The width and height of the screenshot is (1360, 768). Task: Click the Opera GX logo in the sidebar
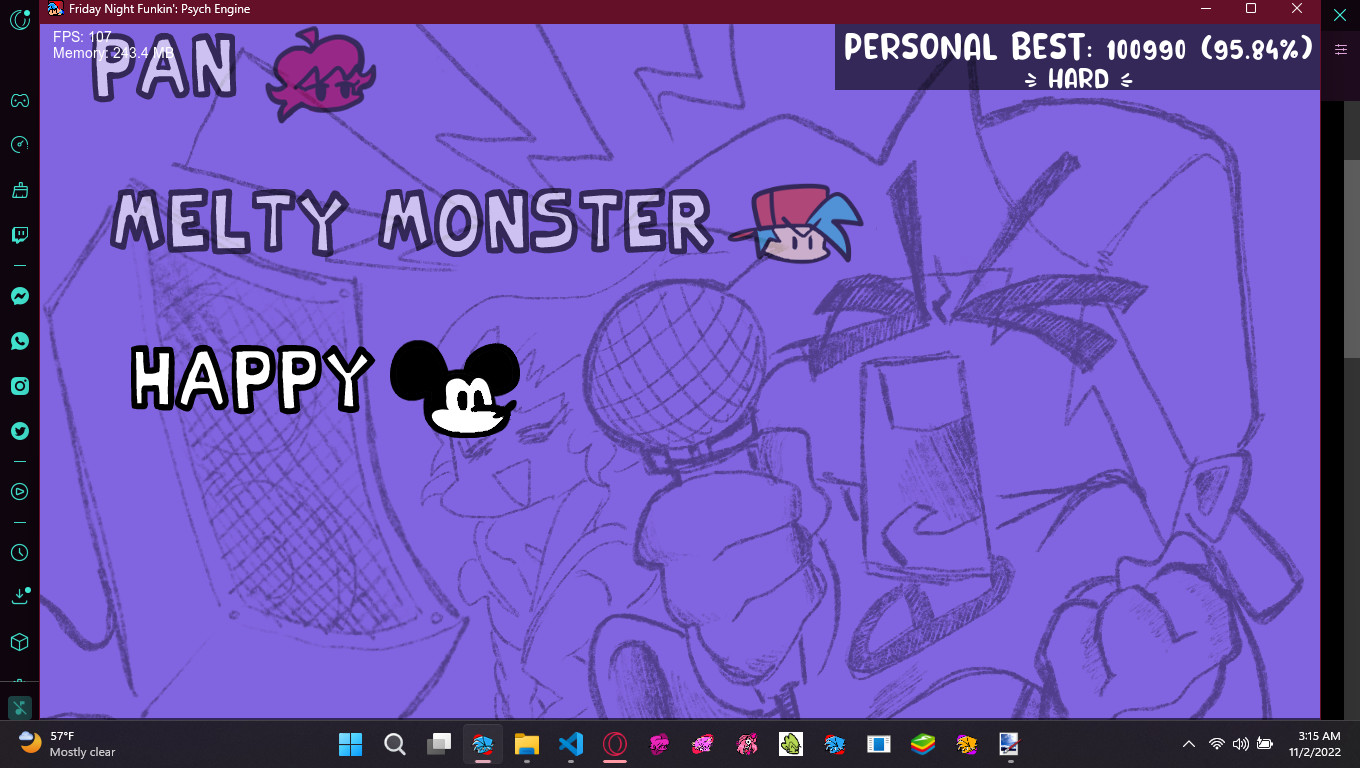coord(19,19)
